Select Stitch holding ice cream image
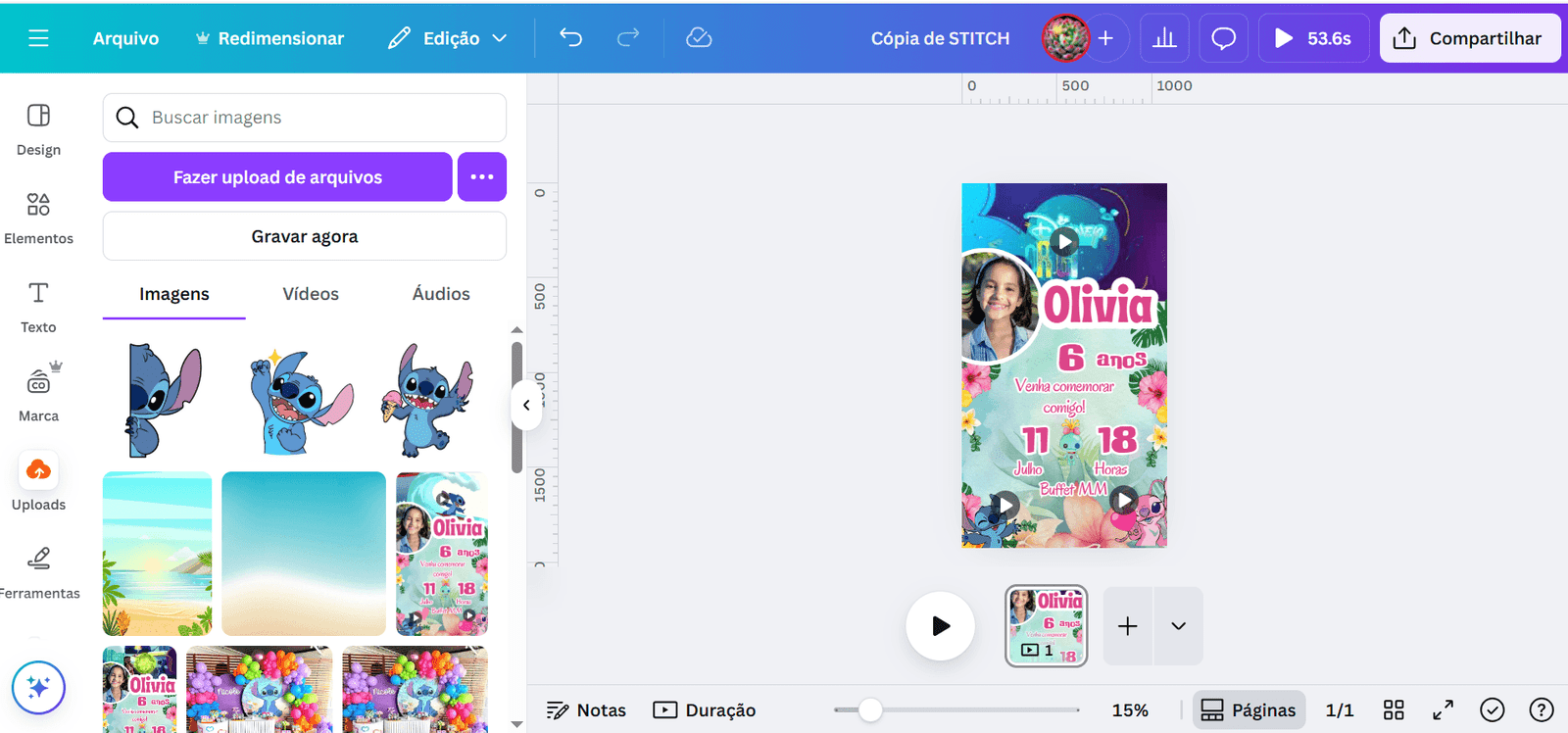 click(x=427, y=400)
